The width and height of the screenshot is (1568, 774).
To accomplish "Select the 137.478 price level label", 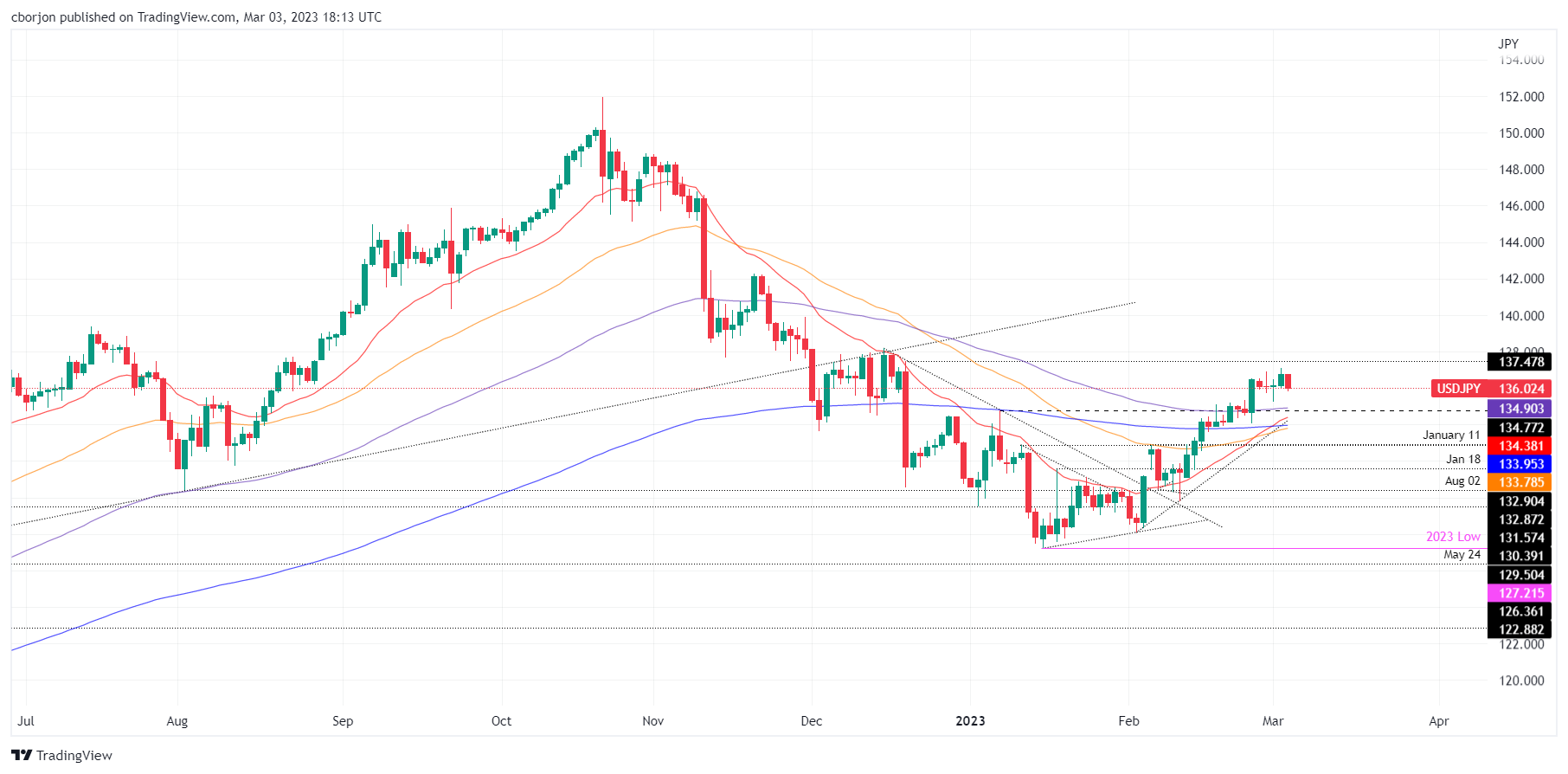I will pos(1520,362).
